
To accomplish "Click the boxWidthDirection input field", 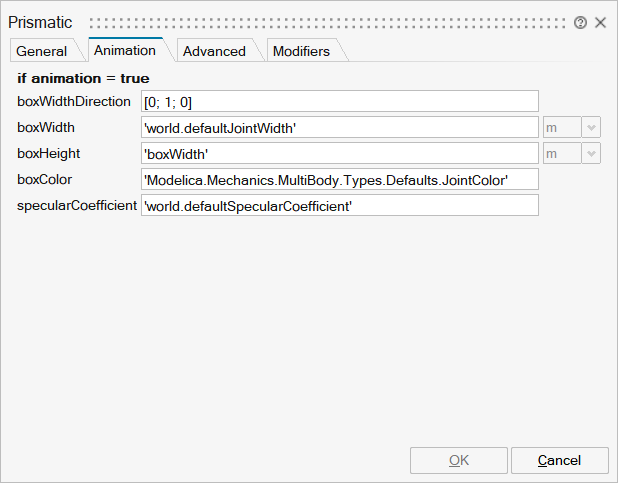I will (340, 101).
